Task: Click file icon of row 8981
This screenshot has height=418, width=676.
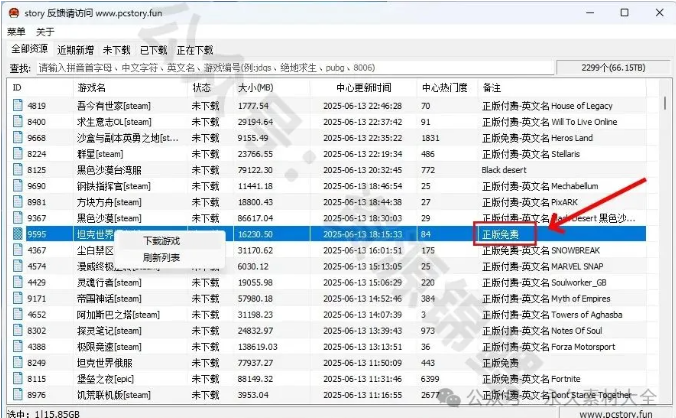Action: coord(18,202)
